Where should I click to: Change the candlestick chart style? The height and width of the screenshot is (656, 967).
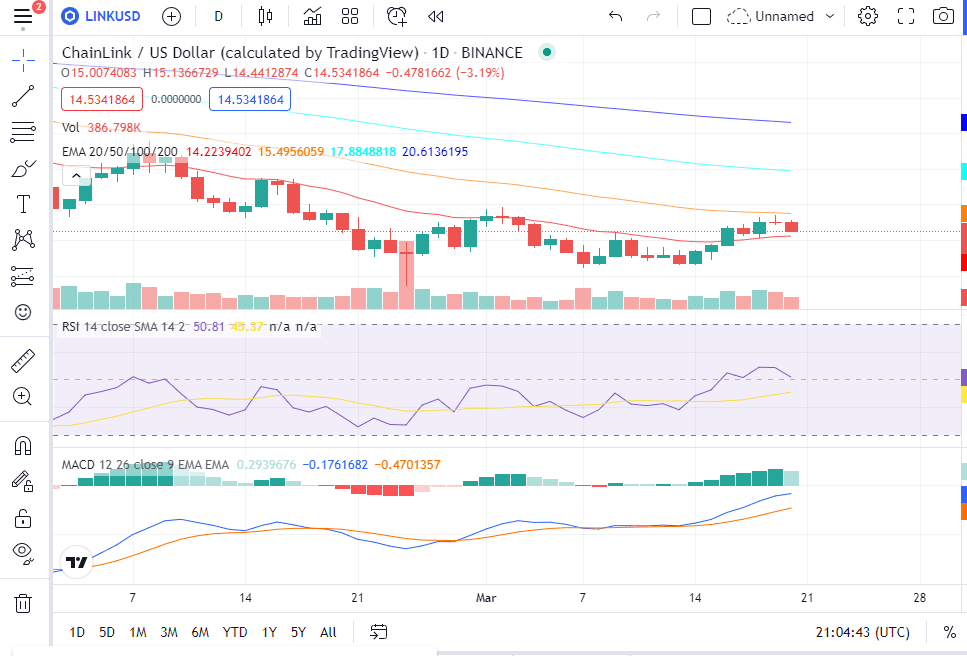pyautogui.click(x=265, y=17)
